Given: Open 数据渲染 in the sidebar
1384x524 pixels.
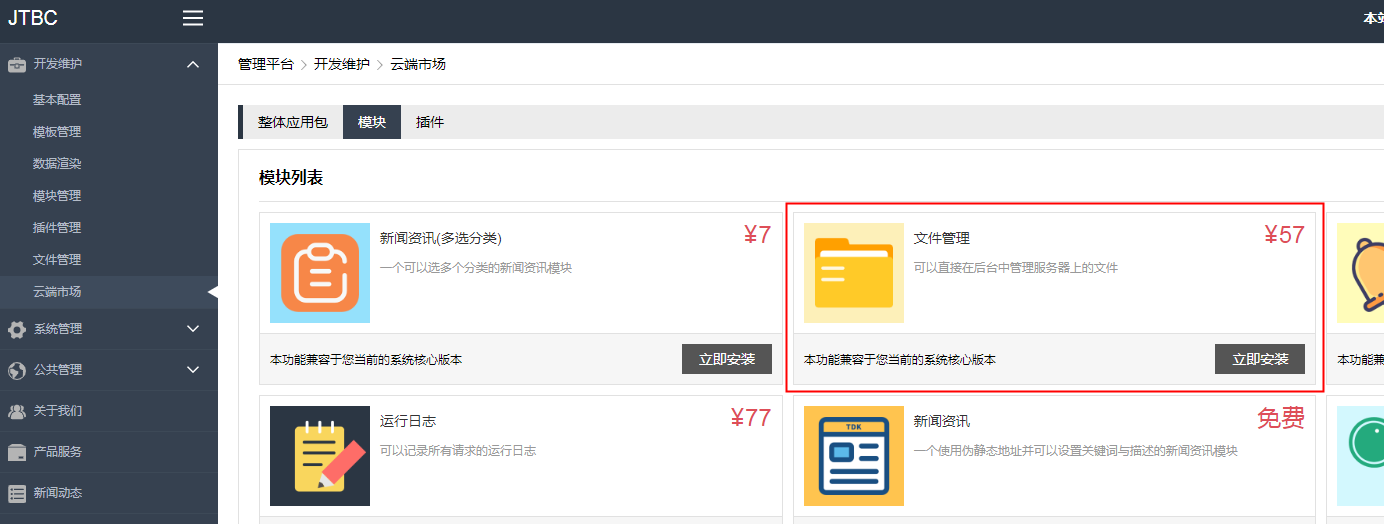Looking at the screenshot, I should [57, 164].
